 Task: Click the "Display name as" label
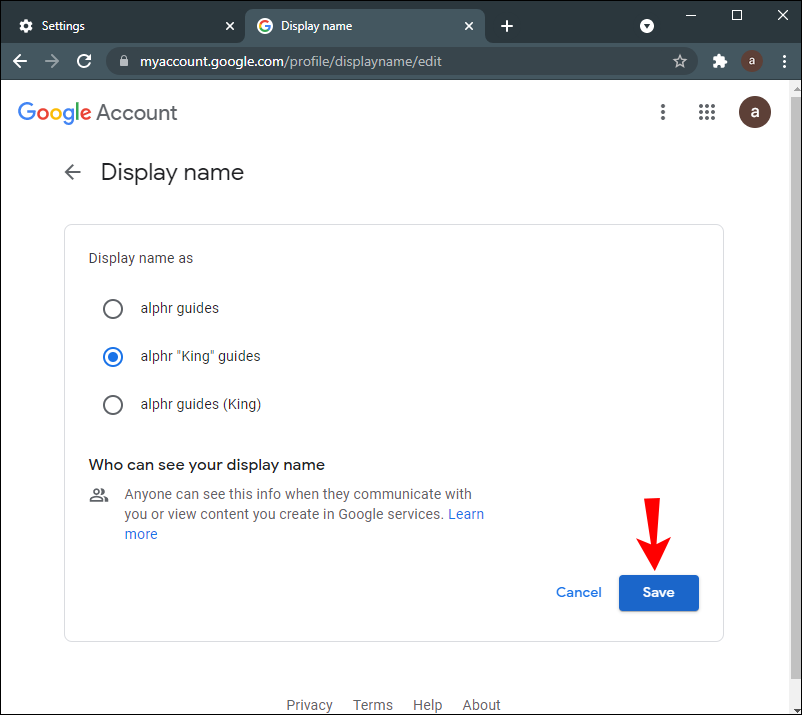point(141,258)
